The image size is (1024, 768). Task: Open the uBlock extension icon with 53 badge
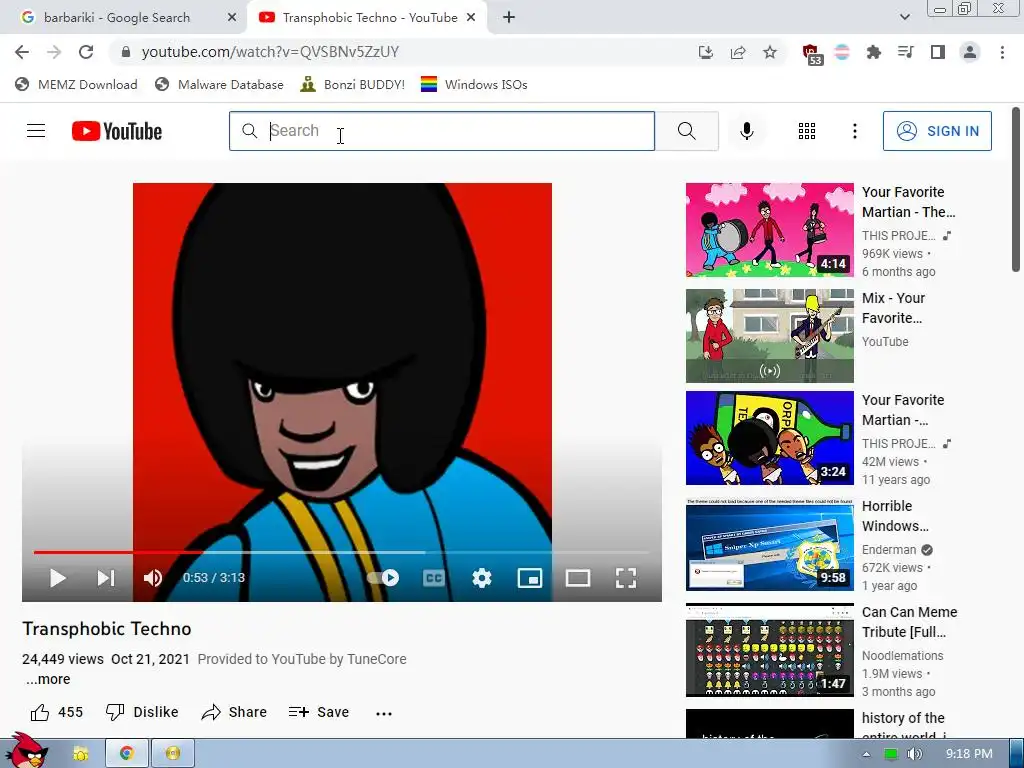coord(812,54)
